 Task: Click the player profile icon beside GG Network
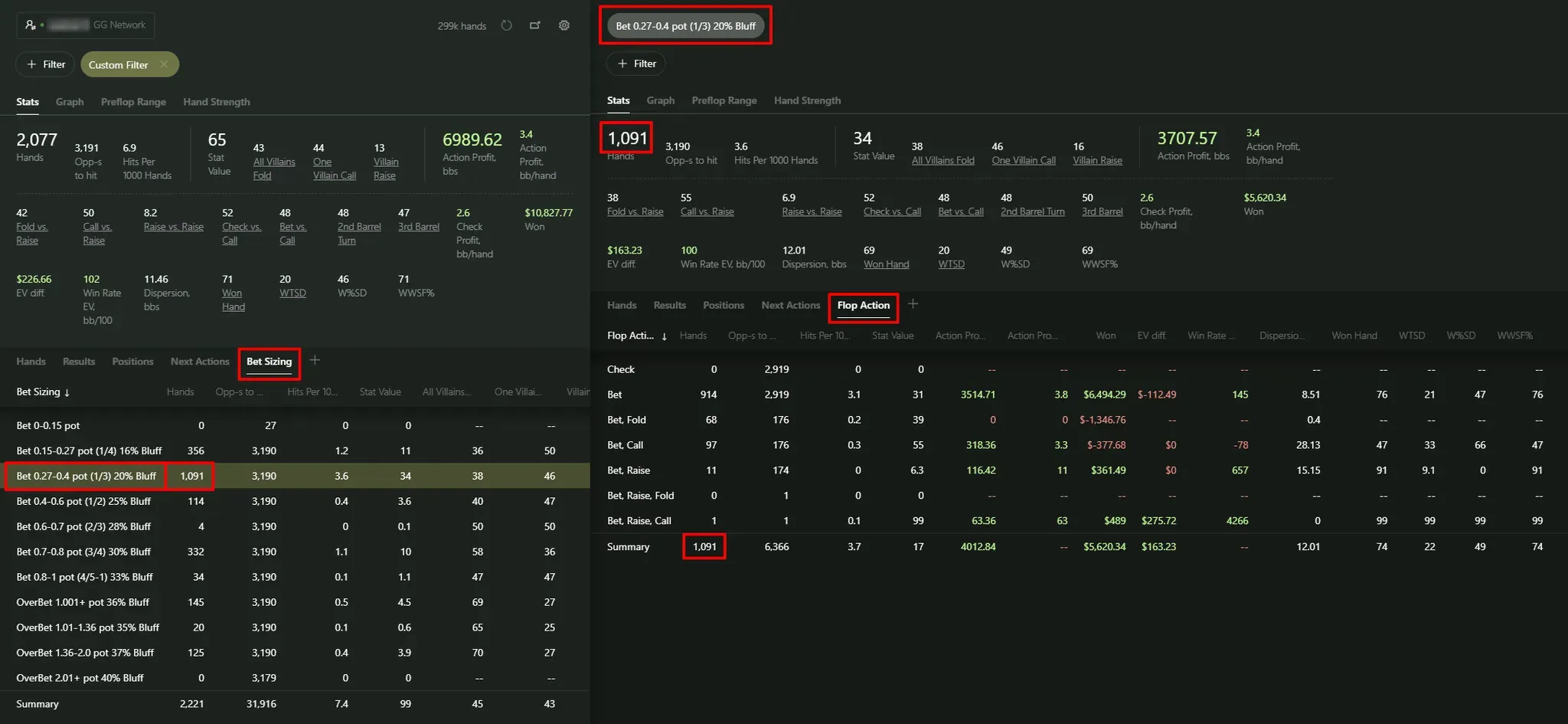[30, 25]
